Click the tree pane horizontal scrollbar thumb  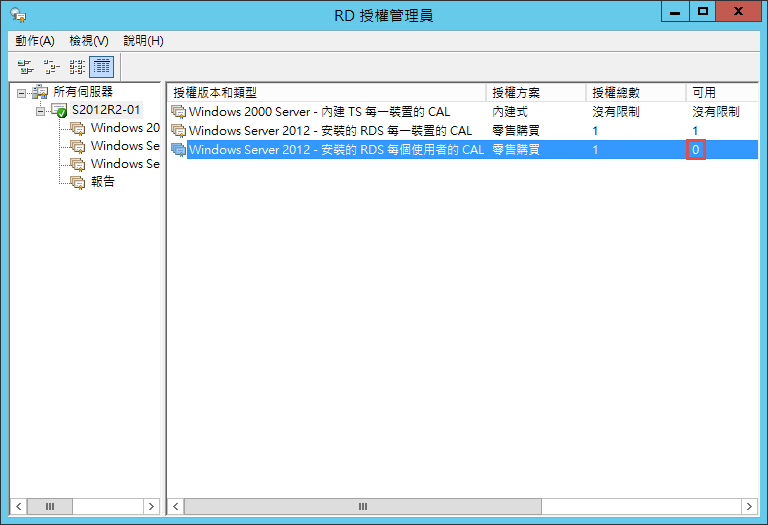pyautogui.click(x=50, y=506)
